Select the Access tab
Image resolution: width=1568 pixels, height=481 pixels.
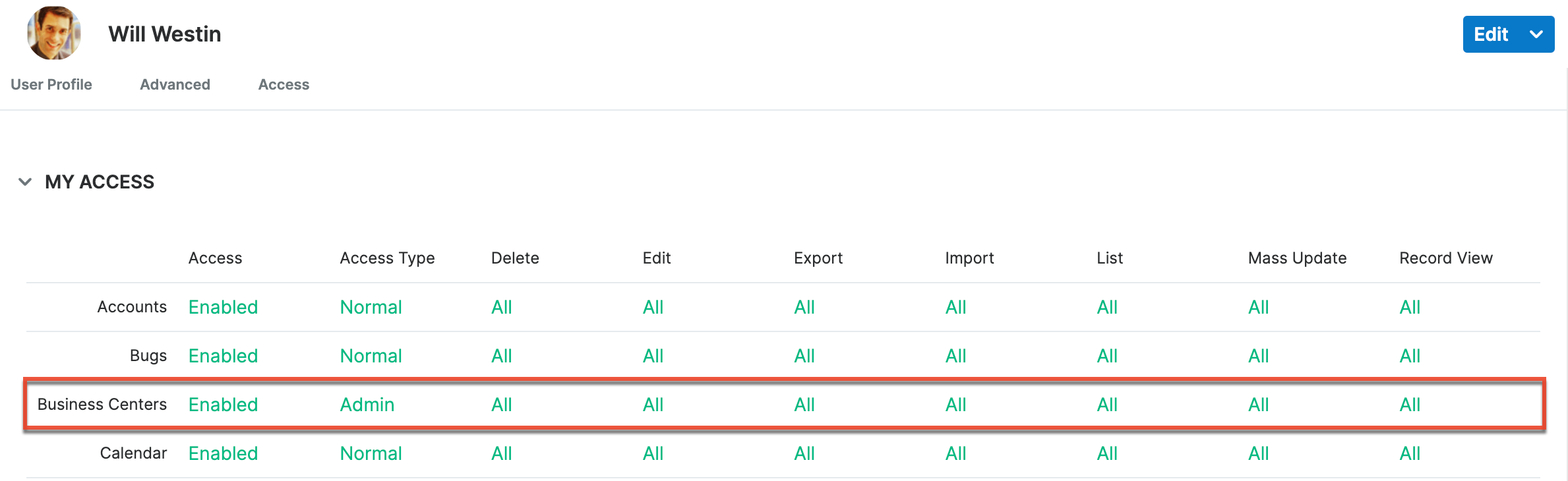click(284, 84)
